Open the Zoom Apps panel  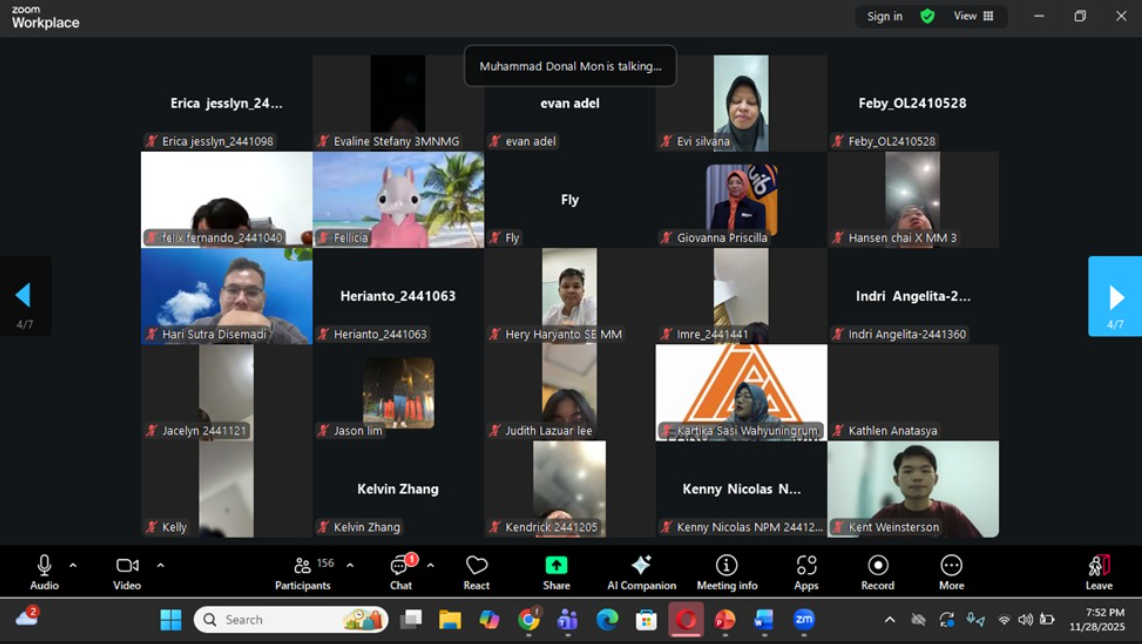(806, 571)
